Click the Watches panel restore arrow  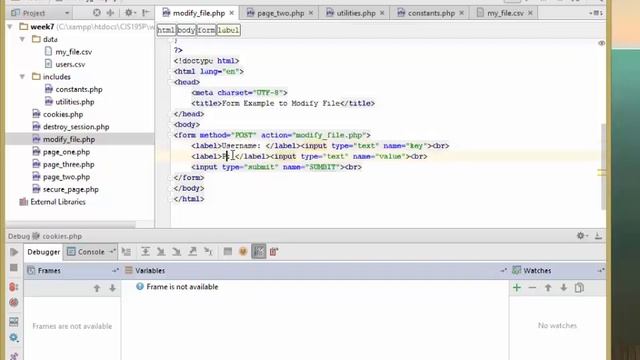coord(600,271)
